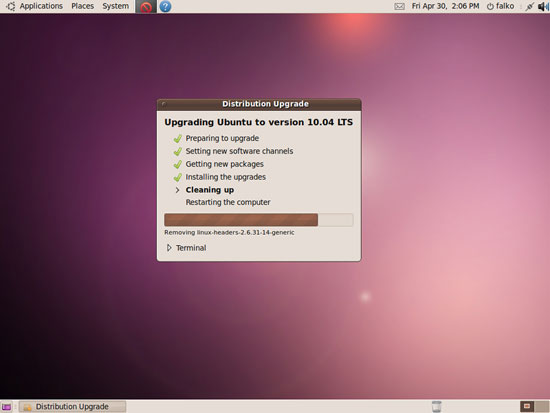Open the volume speaker icon
Screen dimensions: 550x413
click(x=543, y=6)
